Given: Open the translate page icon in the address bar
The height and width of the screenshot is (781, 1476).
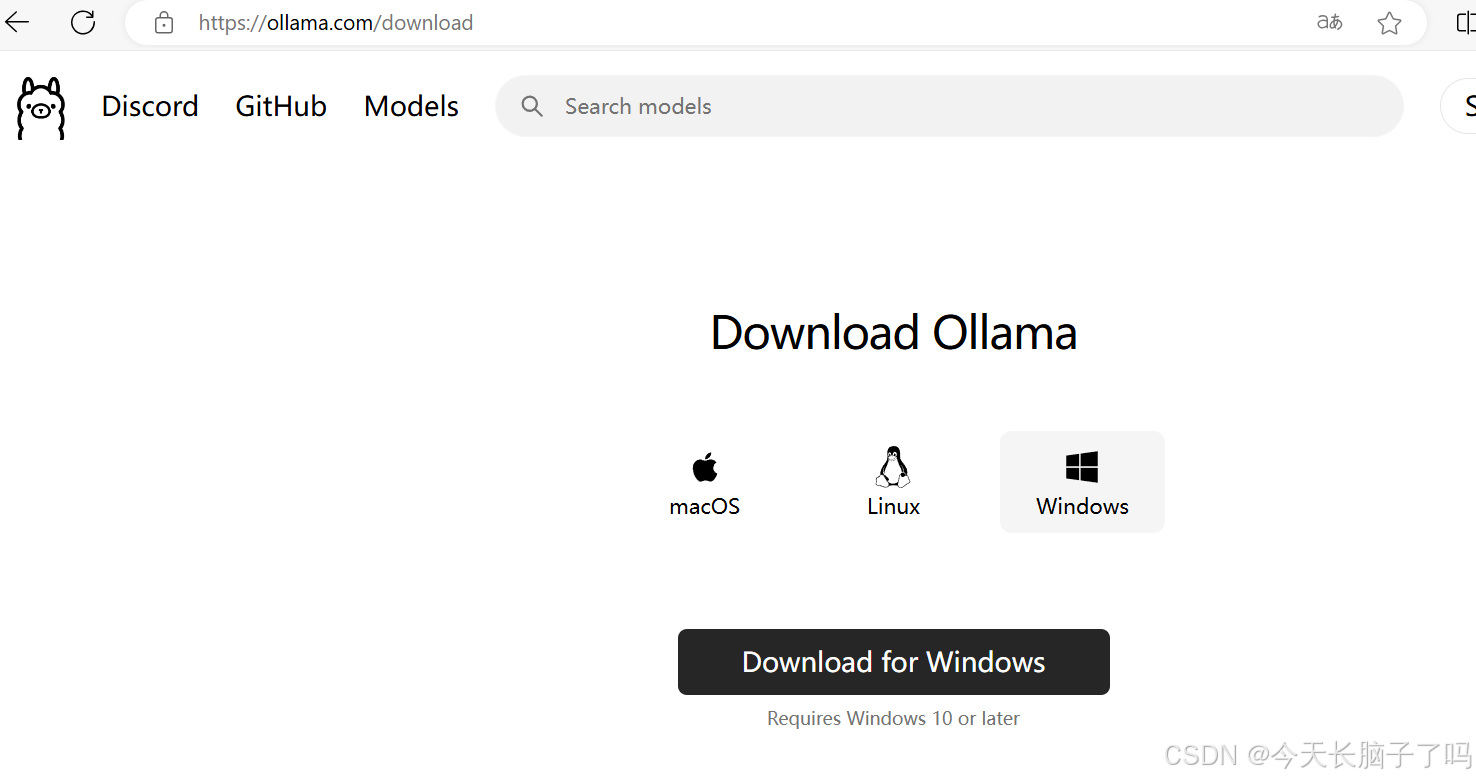Looking at the screenshot, I should click(1329, 22).
